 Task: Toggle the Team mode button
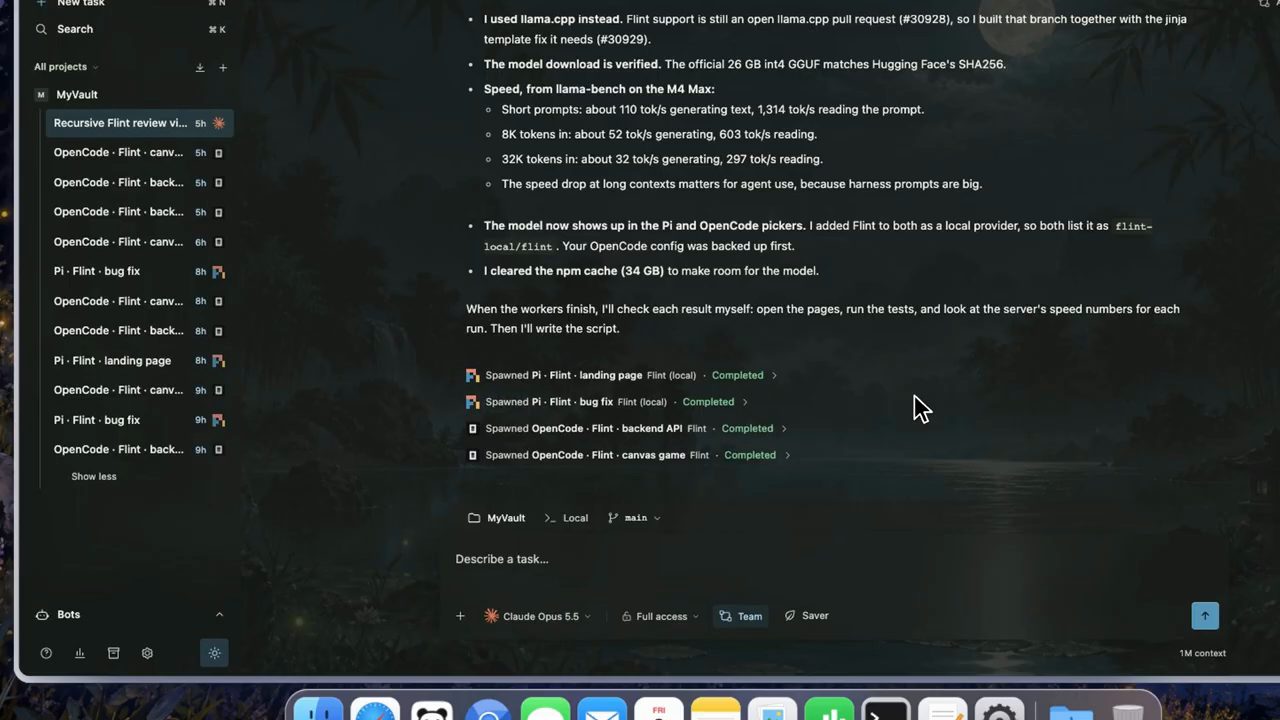click(x=741, y=616)
